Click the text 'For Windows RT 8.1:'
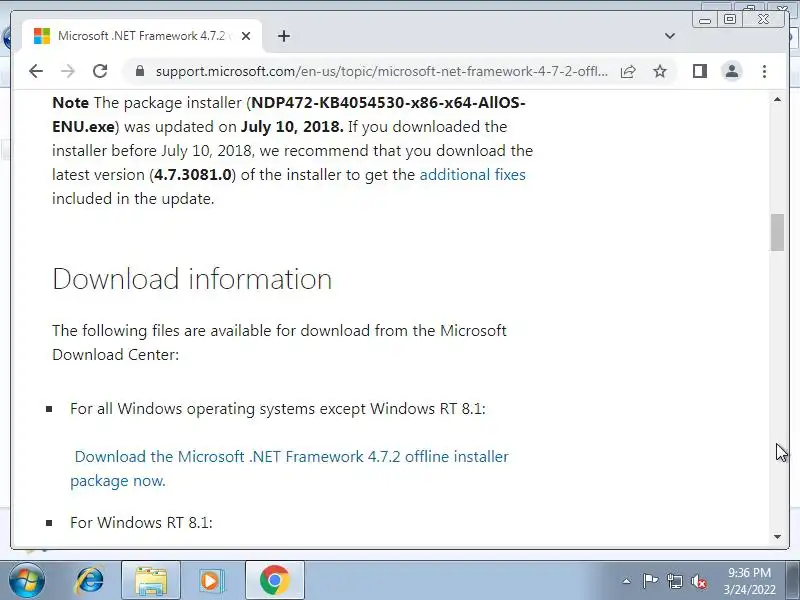 pyautogui.click(x=141, y=522)
